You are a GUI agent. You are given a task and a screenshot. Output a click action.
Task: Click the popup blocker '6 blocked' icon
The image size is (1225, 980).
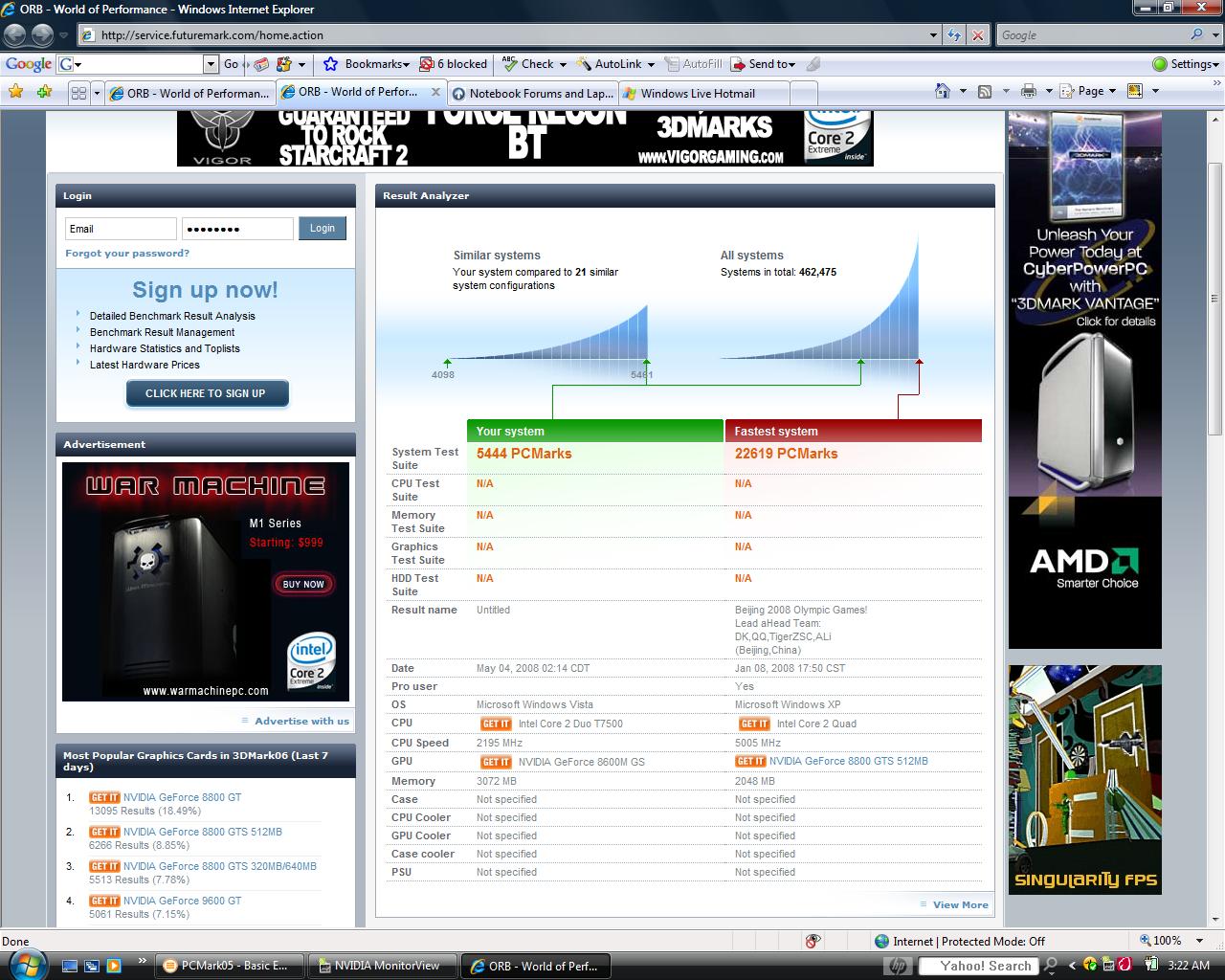click(454, 64)
